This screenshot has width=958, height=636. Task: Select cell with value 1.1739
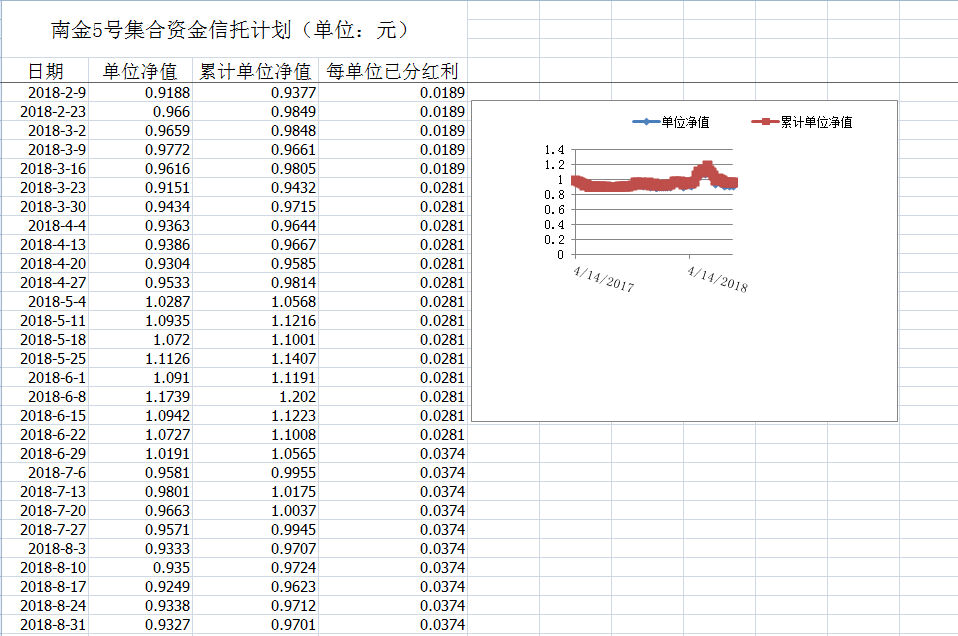coord(141,397)
